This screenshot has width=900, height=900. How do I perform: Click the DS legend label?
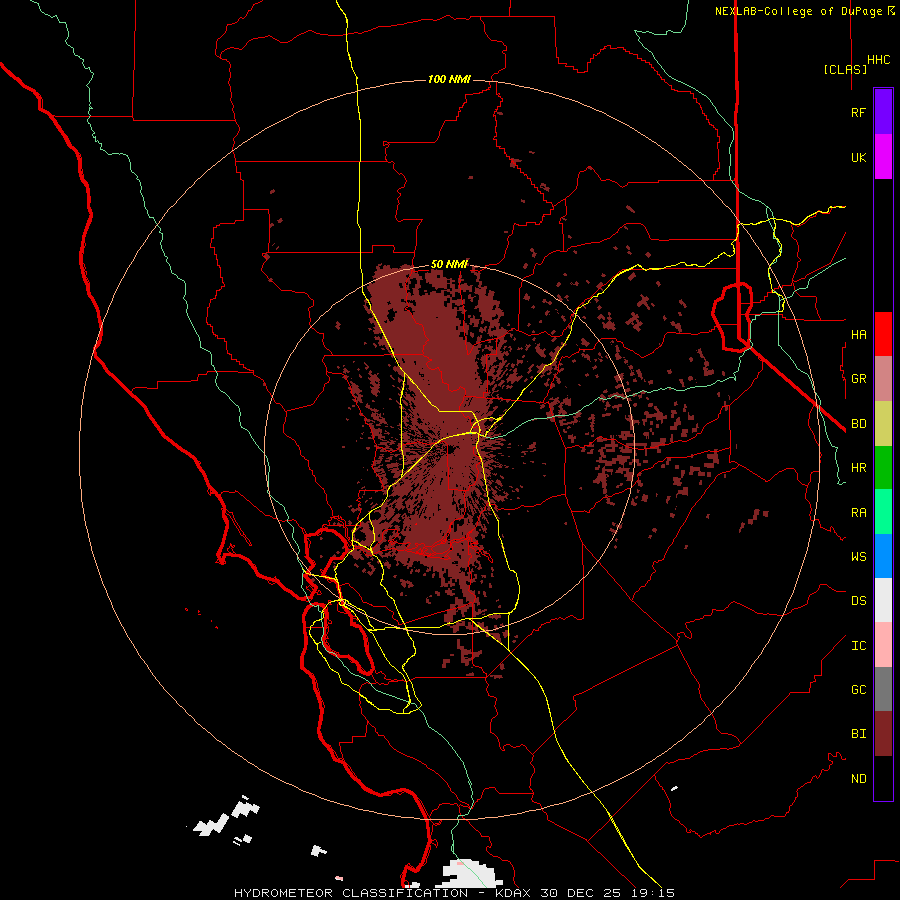[858, 601]
